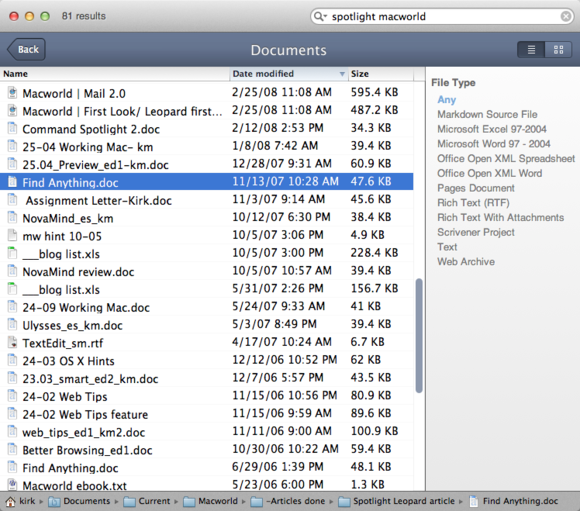Filter by Scrivener Project type
Screen dimensions: 580x511
pos(476,232)
